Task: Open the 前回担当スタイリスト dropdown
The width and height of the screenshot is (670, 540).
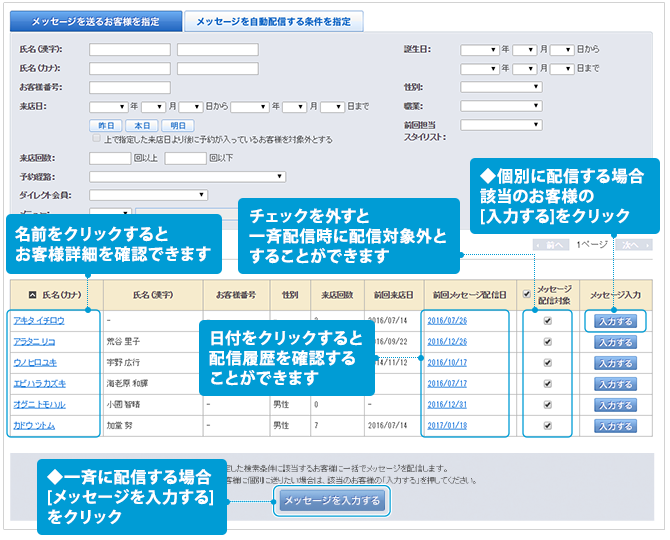Action: tap(500, 125)
